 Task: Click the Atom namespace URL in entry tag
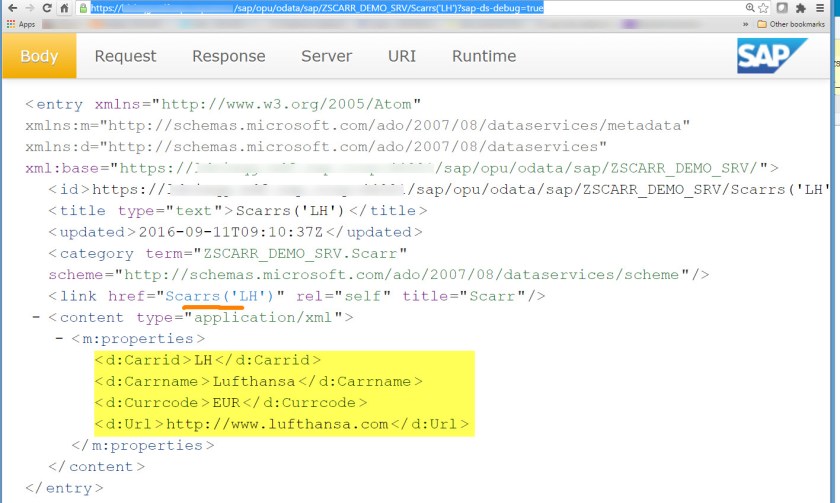coord(286,104)
